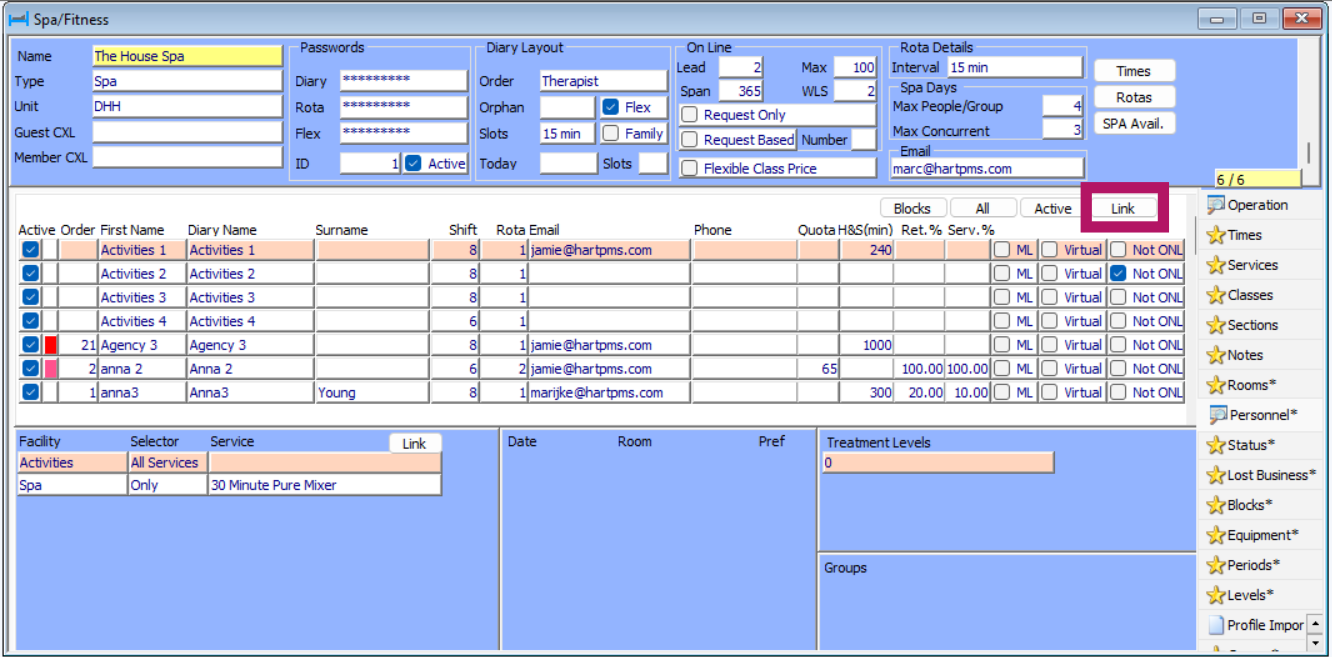The height and width of the screenshot is (657, 1332).
Task: Check ML for the anna3 row
Action: tap(1001, 393)
